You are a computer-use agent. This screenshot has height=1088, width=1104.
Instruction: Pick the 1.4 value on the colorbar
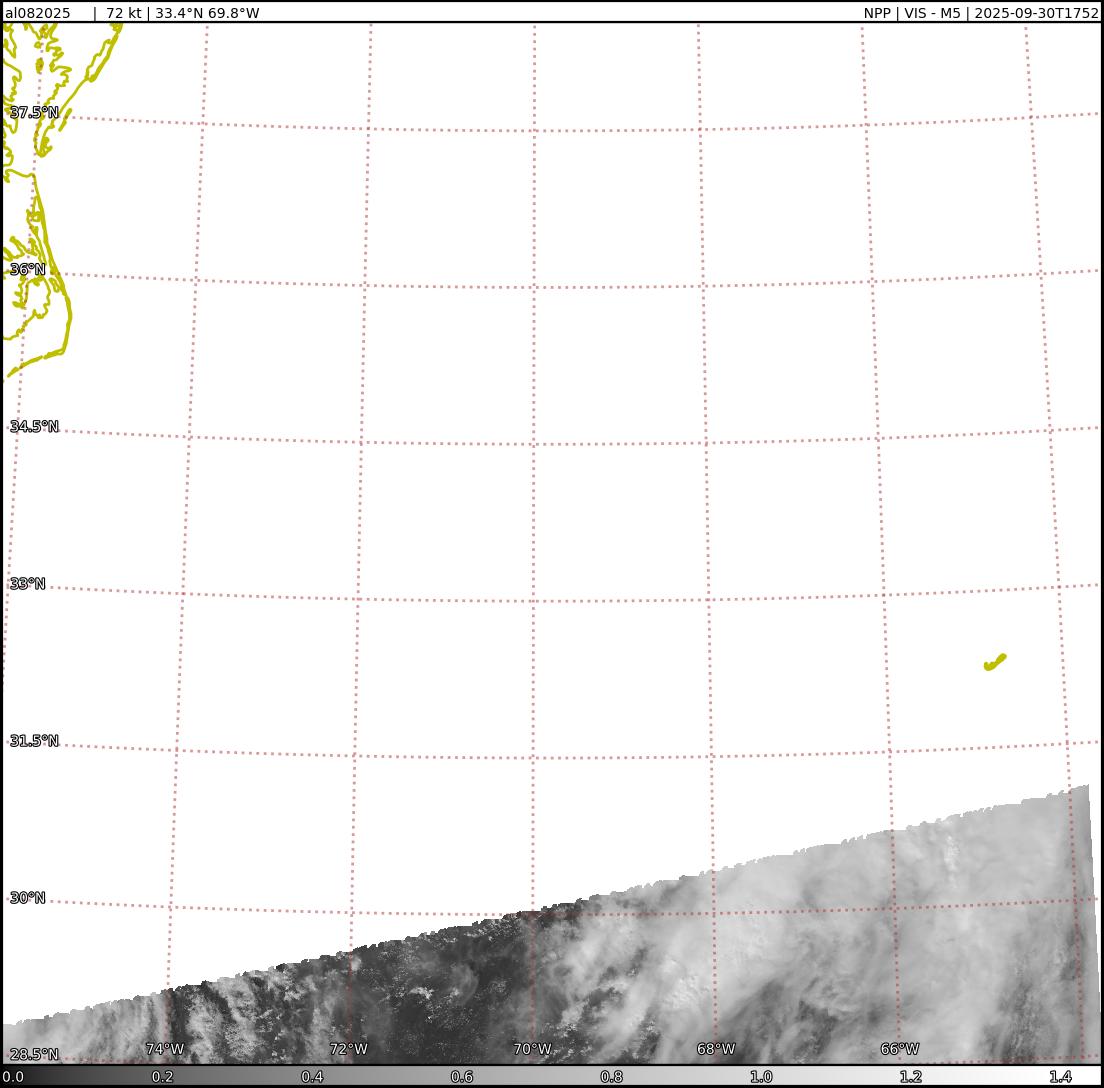pyautogui.click(x=1060, y=1077)
